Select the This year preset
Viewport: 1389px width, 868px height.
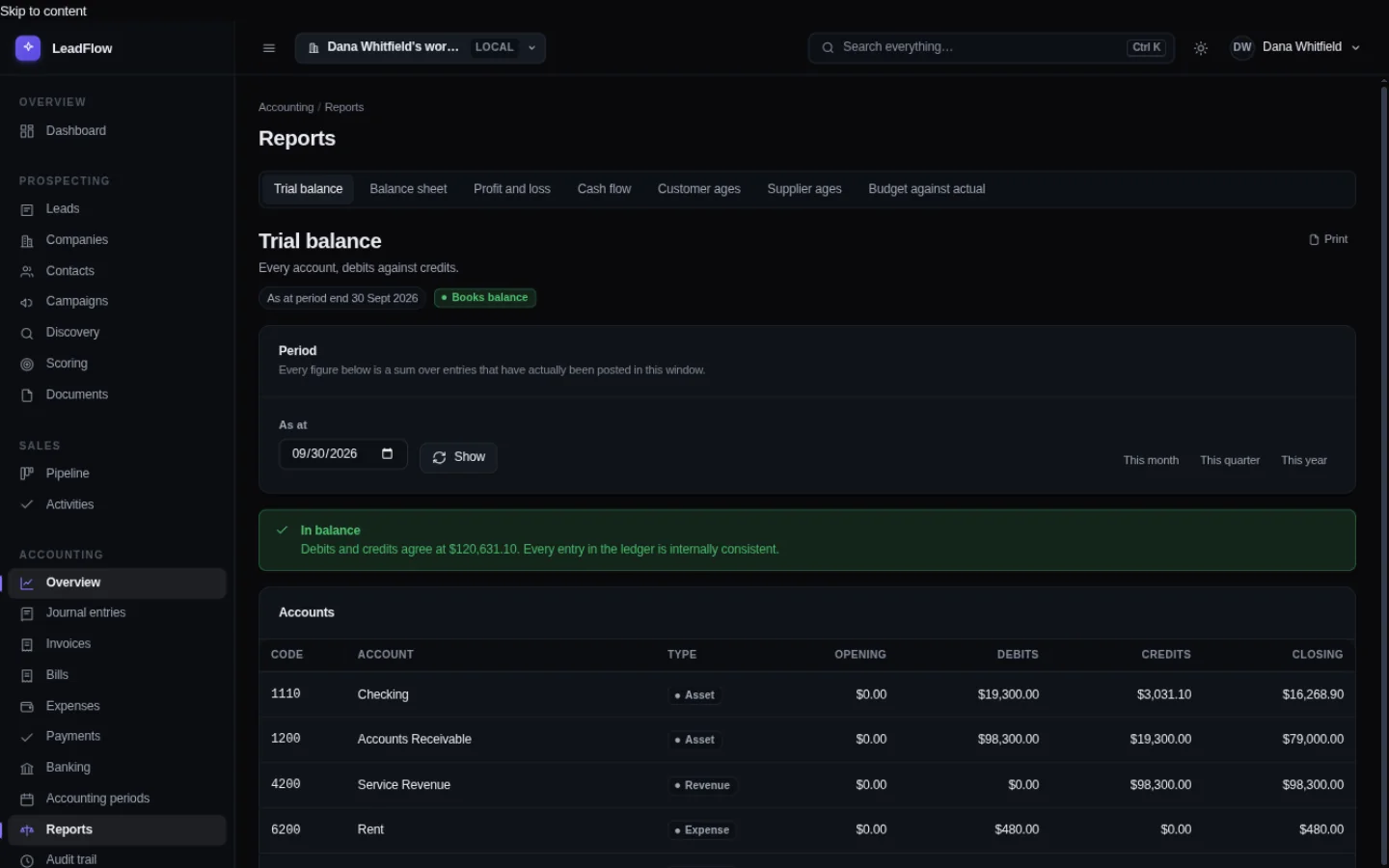1304,460
